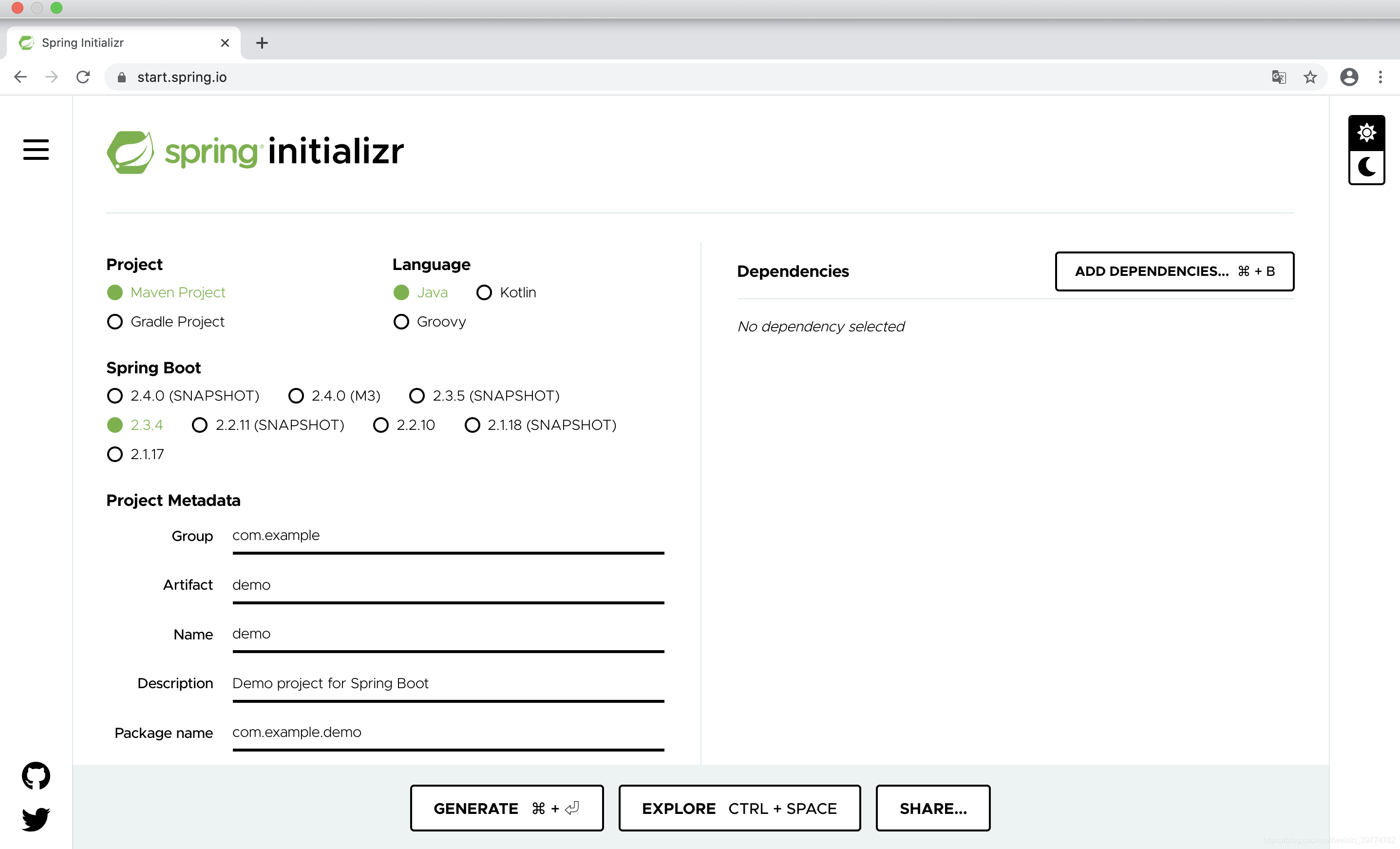The height and width of the screenshot is (849, 1400).
Task: Choose Java as language
Action: click(420, 292)
